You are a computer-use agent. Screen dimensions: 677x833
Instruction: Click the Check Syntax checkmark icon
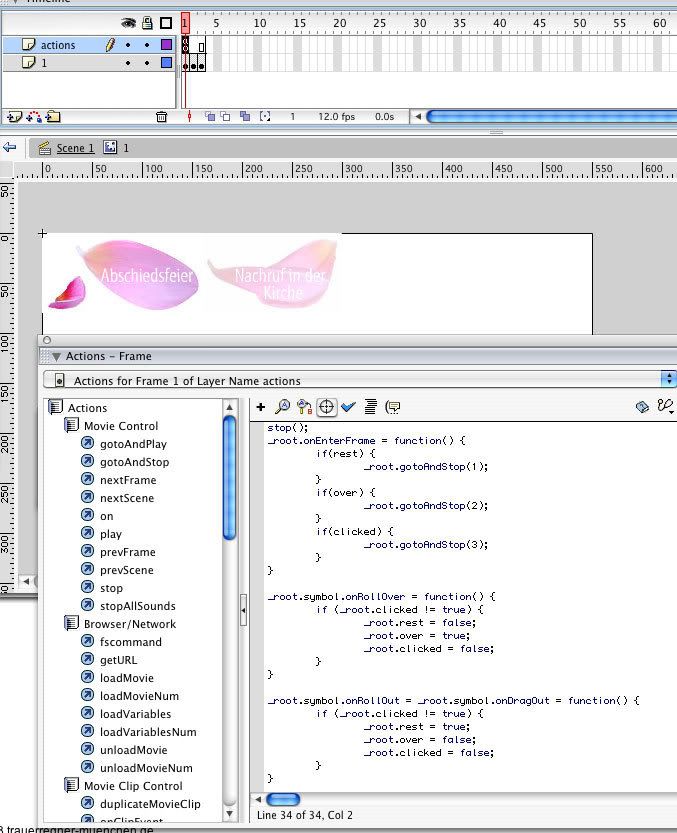coord(348,407)
